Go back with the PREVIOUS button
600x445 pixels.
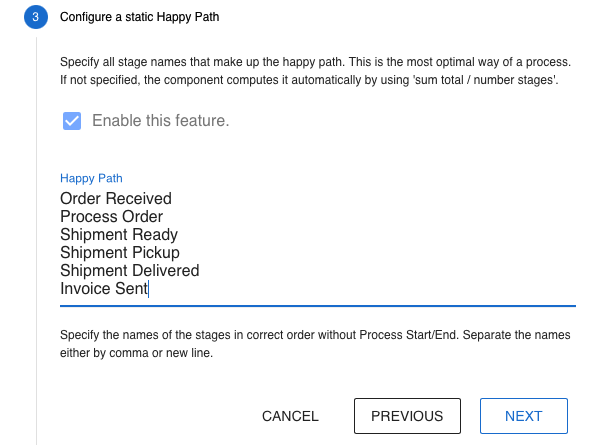tap(407, 416)
